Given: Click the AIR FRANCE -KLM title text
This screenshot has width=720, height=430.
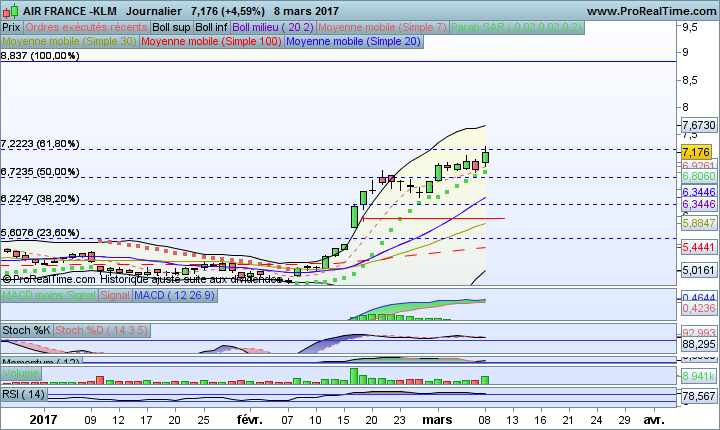Looking at the screenshot, I should pos(70,11).
